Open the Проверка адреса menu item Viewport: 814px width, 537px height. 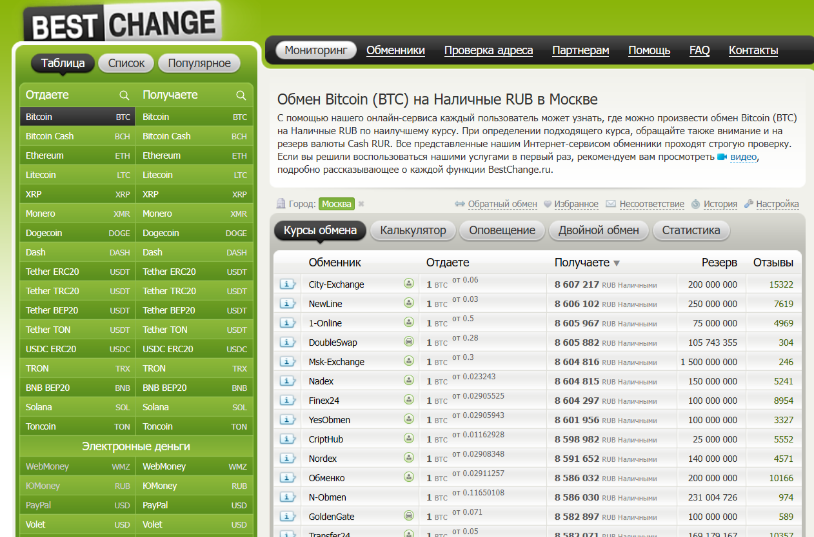pos(489,50)
